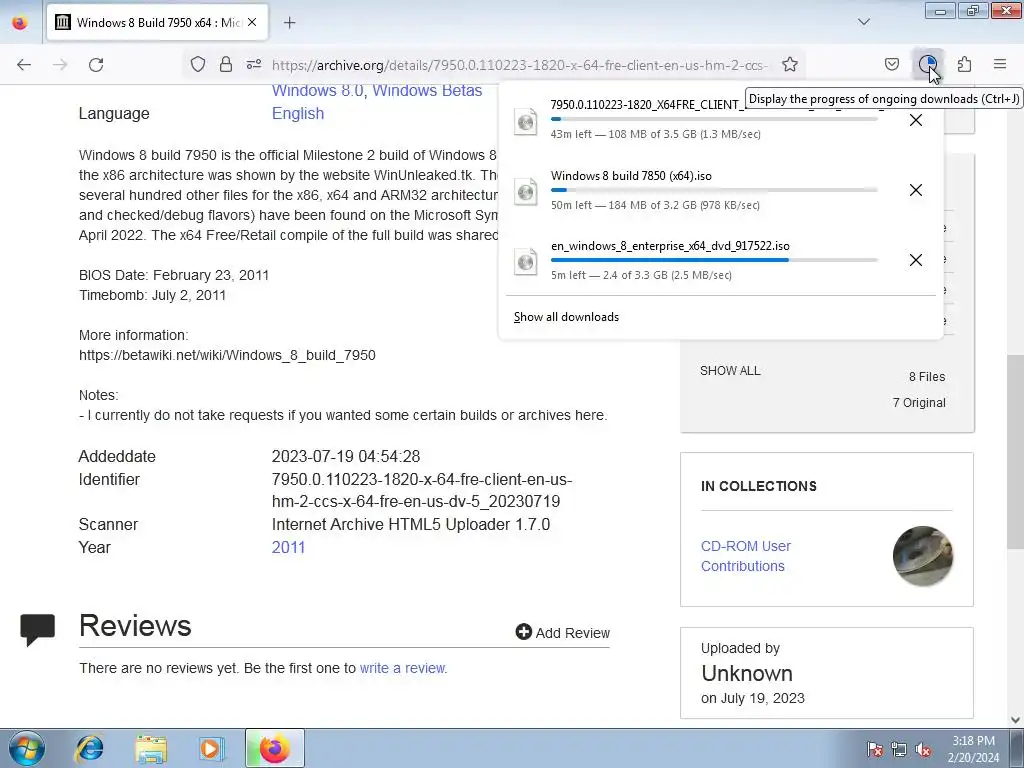Click progress bar of 7950.0.110223 download

[714, 119]
